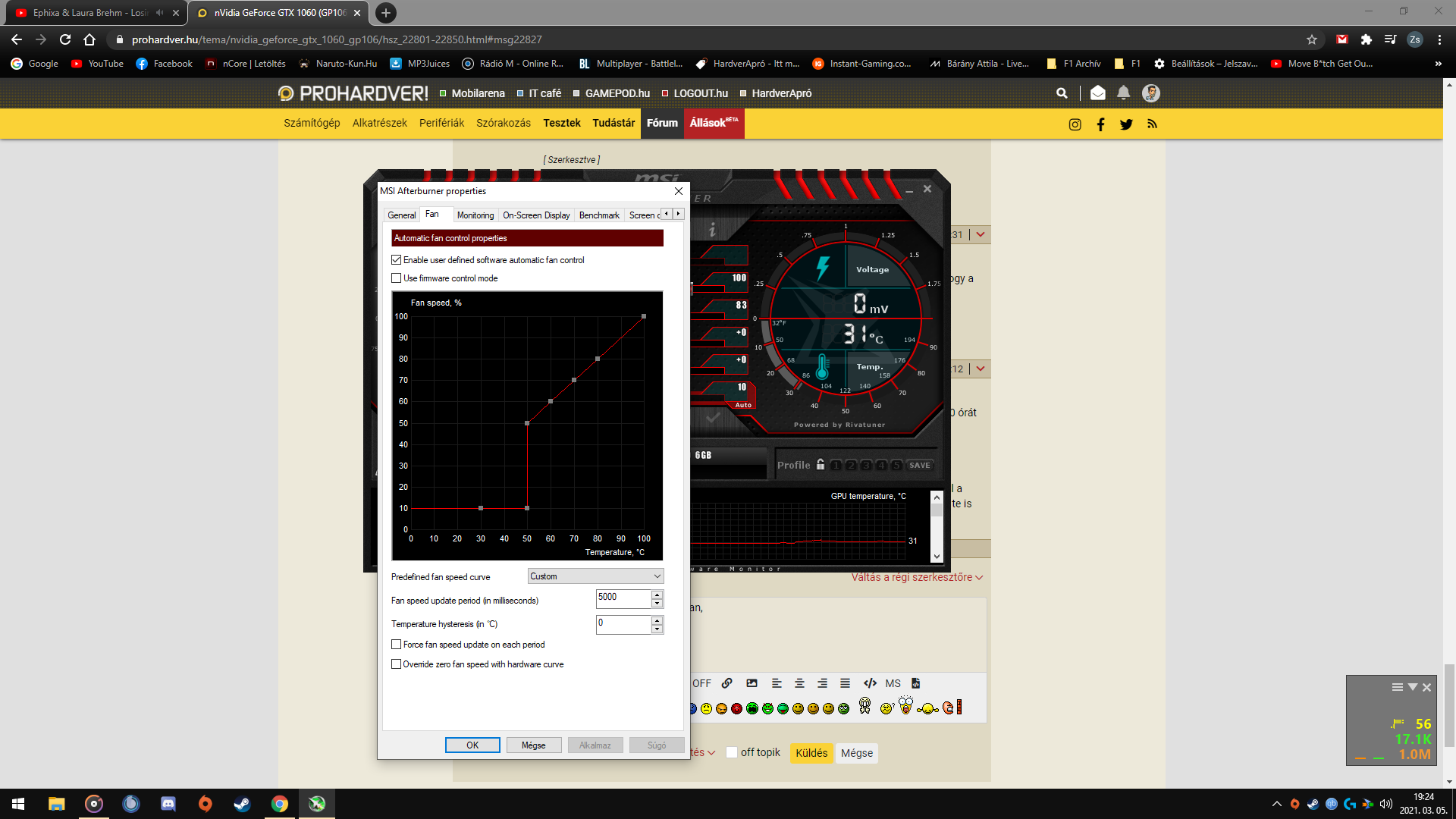Click Mégse in the properties dialog
Screen dimensions: 1456x819
(x=534, y=745)
